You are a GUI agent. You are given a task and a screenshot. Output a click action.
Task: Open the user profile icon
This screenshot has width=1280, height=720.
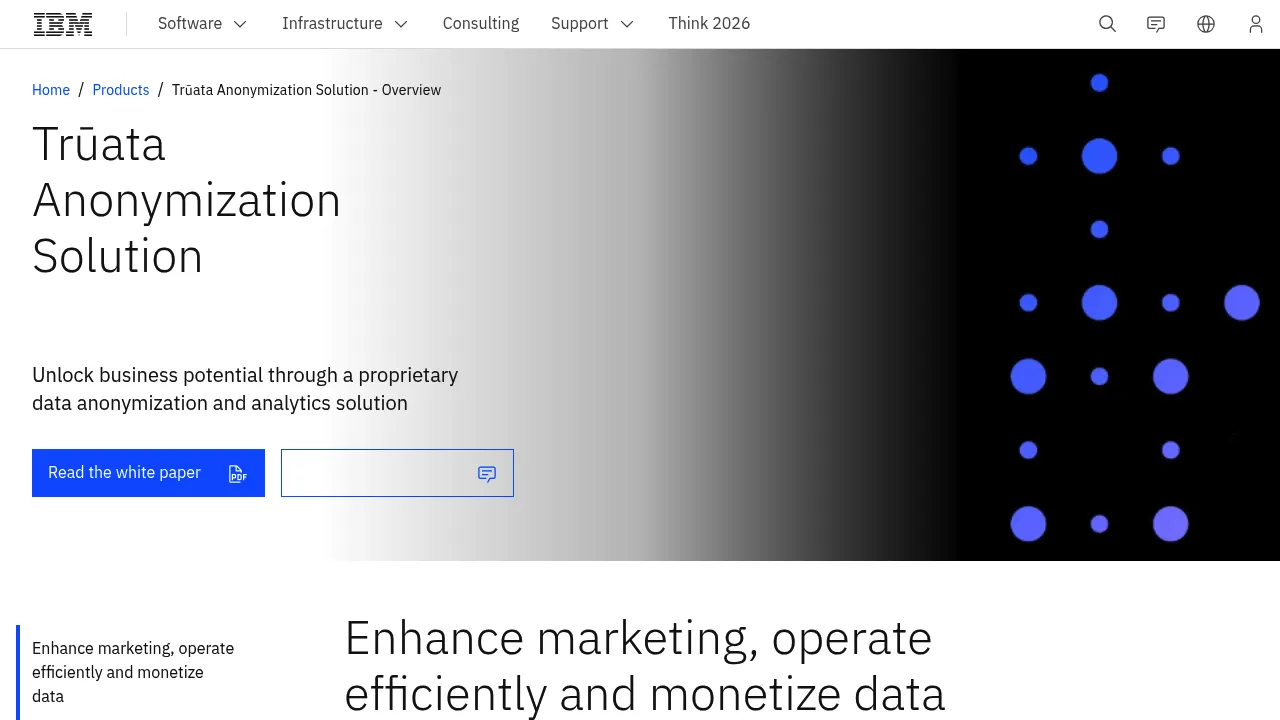click(1256, 24)
